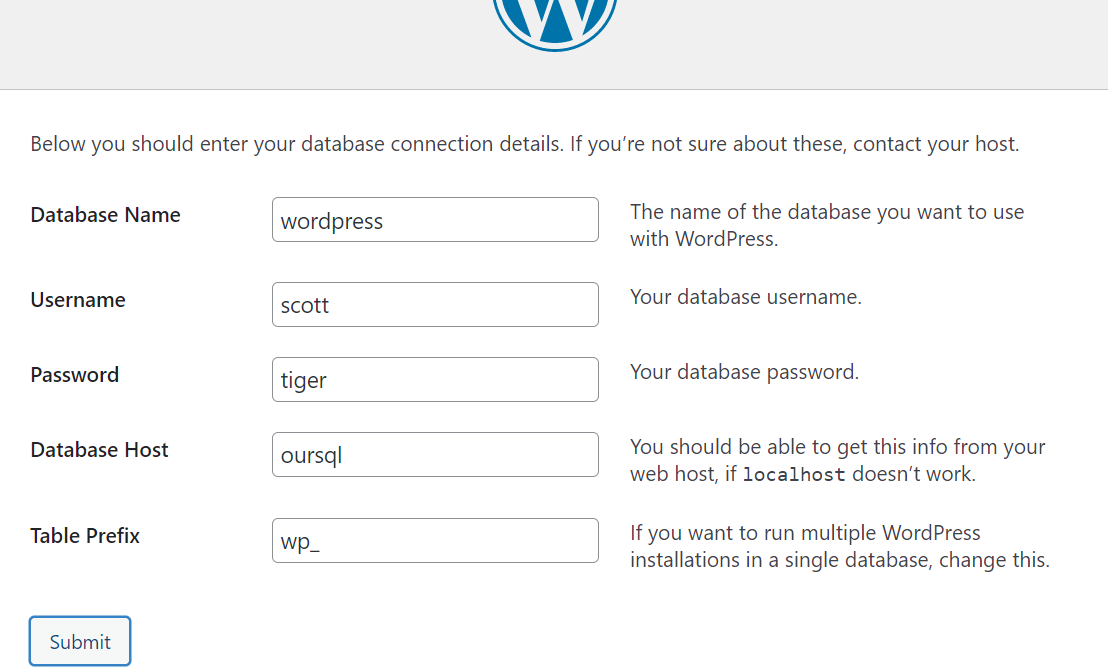The height and width of the screenshot is (670, 1108).
Task: Click the database name description text
Action: point(826,225)
